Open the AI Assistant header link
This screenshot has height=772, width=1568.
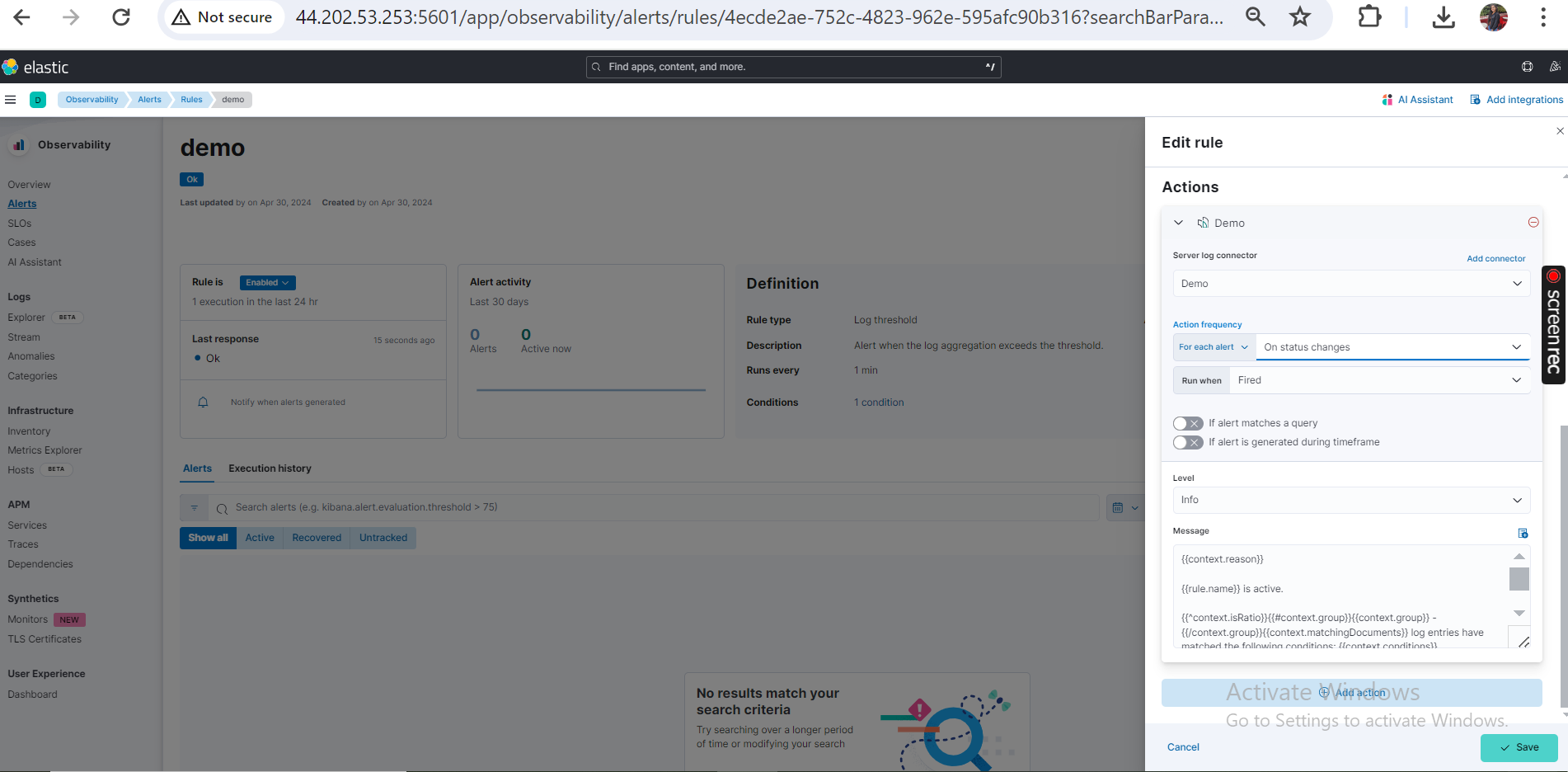click(1418, 100)
